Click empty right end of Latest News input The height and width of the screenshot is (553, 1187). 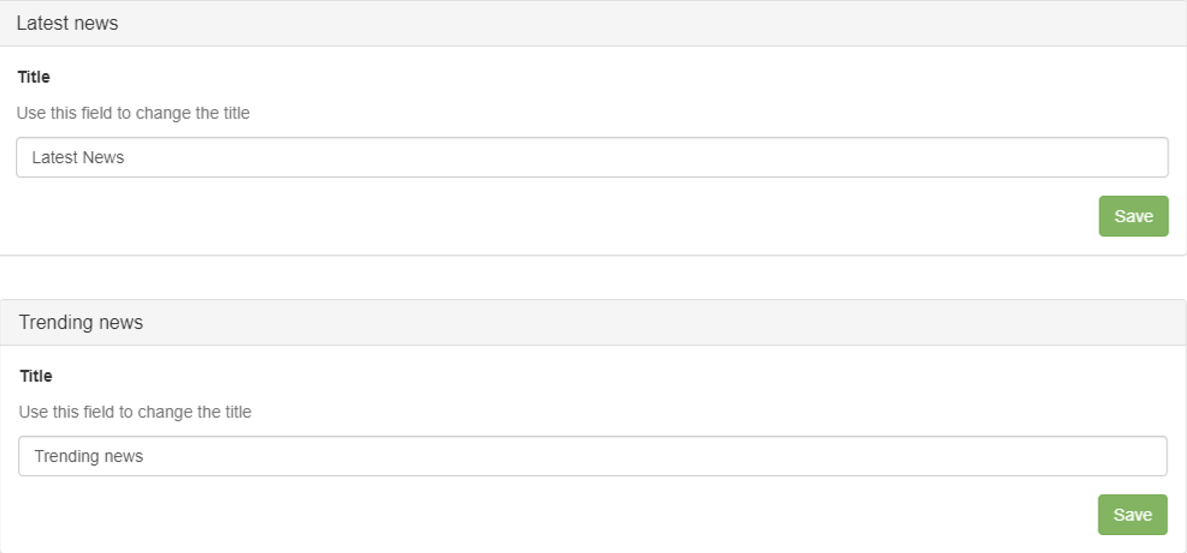[x=1100, y=157]
